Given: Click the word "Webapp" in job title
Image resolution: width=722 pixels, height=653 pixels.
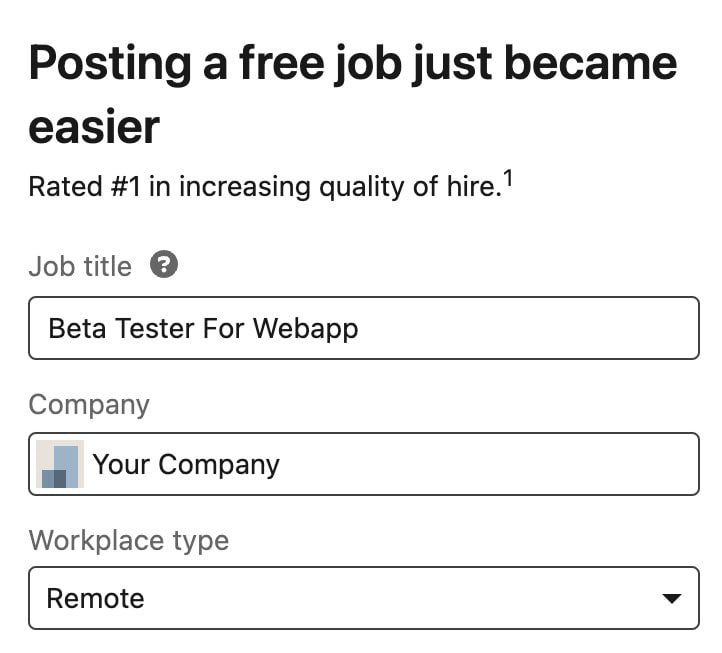Looking at the screenshot, I should 306,329.
